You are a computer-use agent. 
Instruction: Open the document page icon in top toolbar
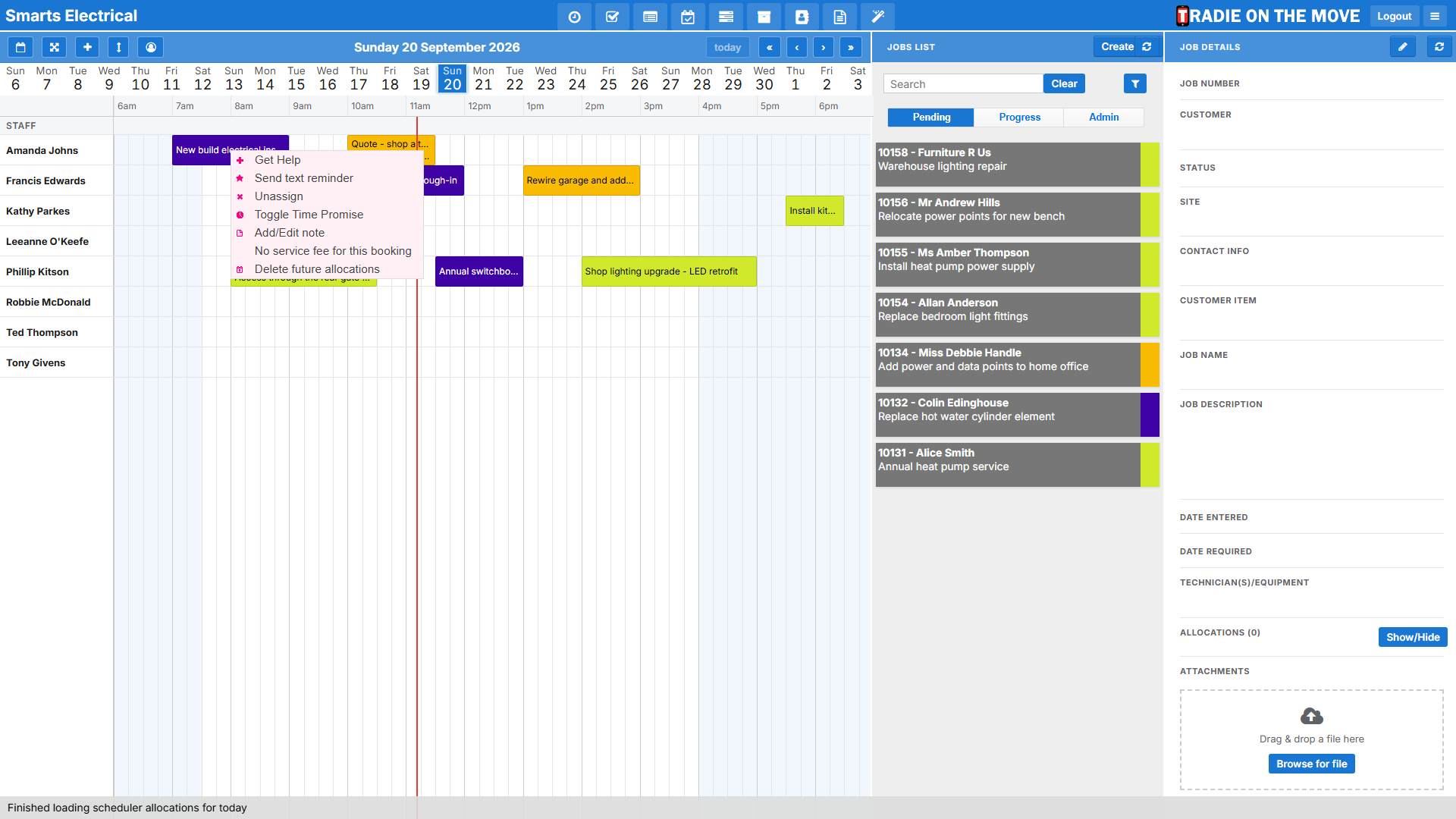839,17
